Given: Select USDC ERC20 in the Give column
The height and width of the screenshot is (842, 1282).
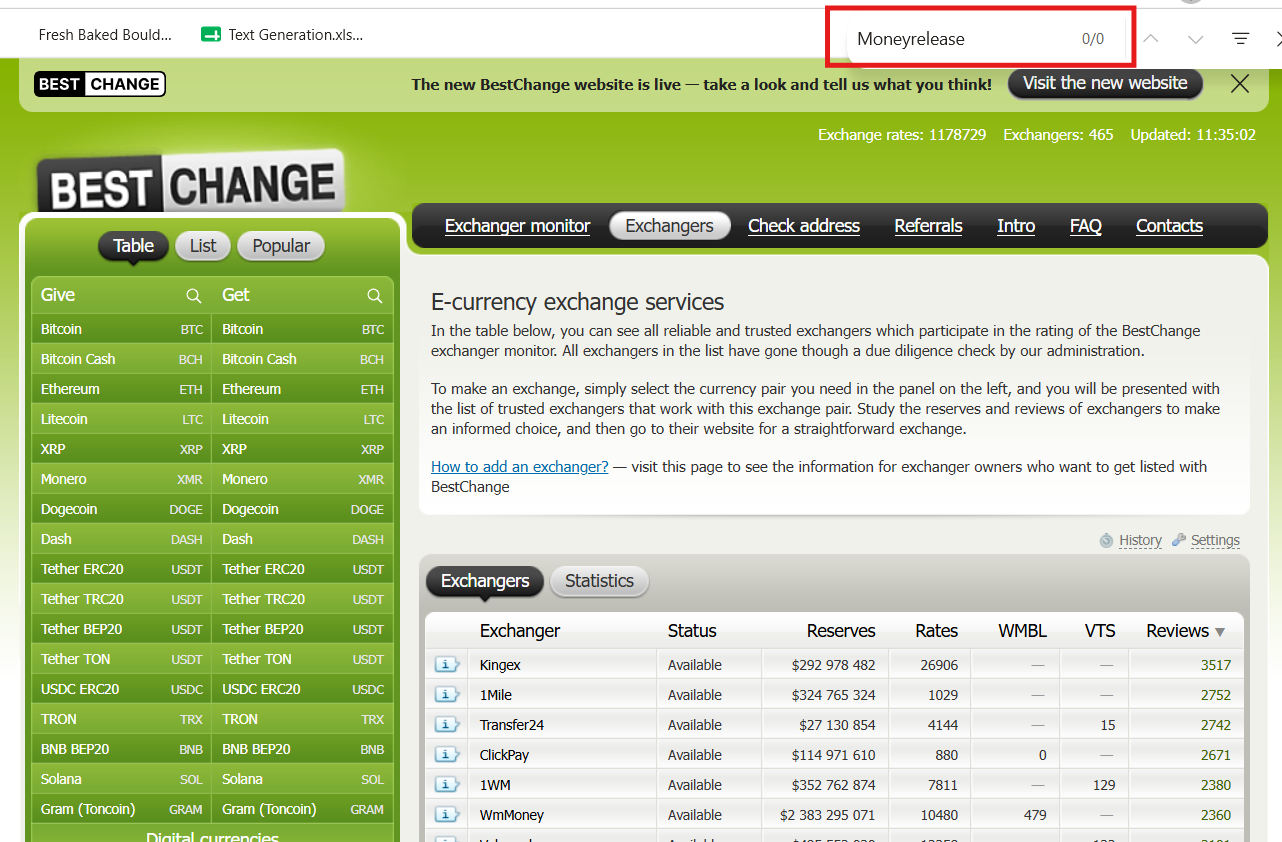Looking at the screenshot, I should tap(121, 689).
